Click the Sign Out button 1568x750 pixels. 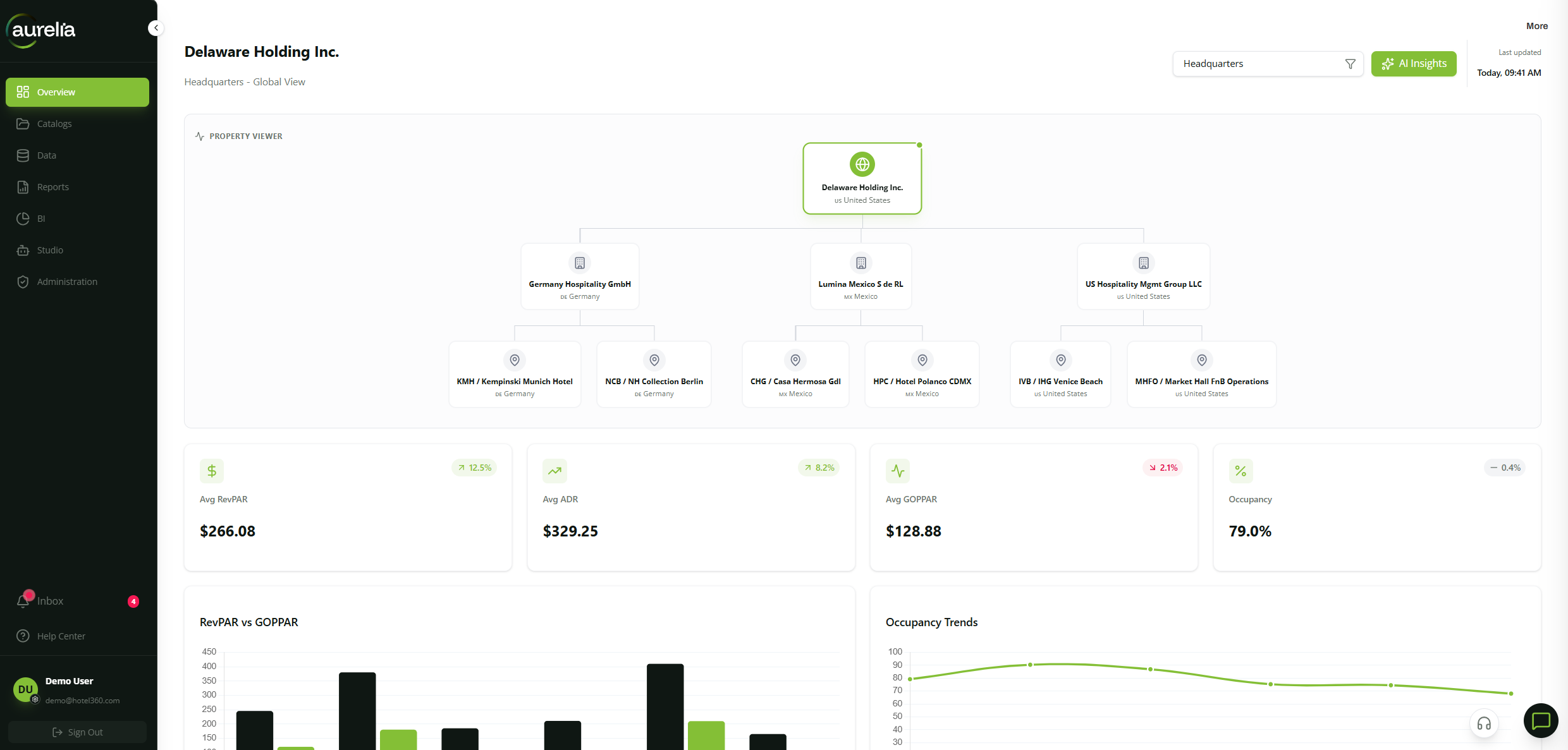coord(77,732)
